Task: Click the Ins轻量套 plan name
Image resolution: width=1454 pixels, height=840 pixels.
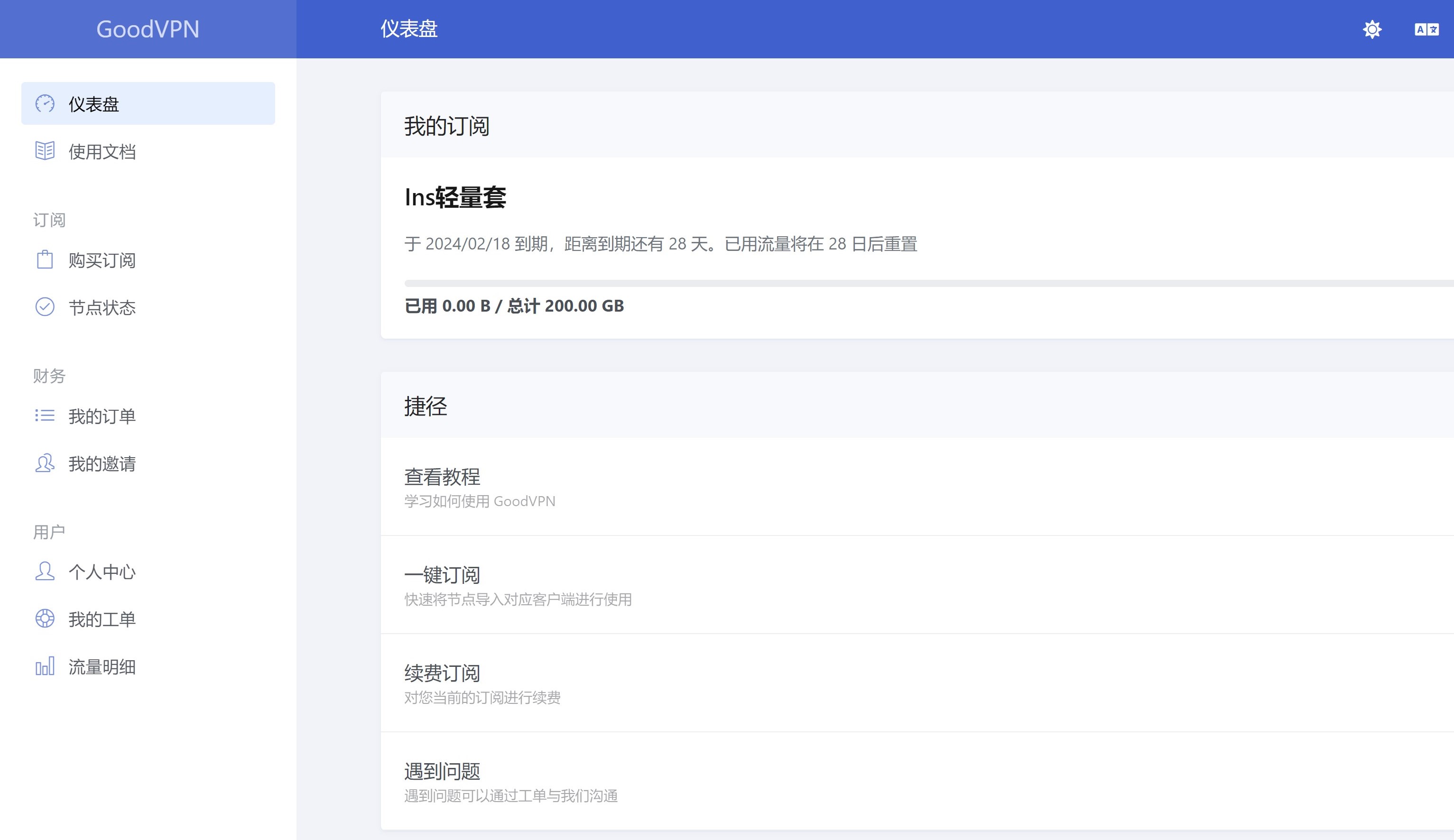Action: point(455,197)
